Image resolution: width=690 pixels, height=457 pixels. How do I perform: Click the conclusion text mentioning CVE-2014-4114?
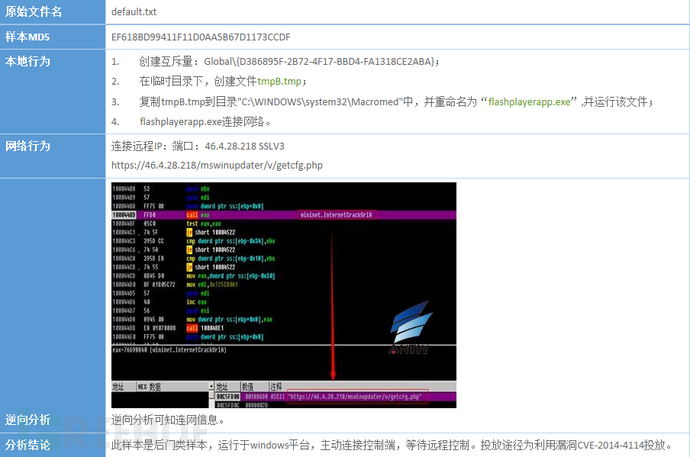(x=392, y=445)
